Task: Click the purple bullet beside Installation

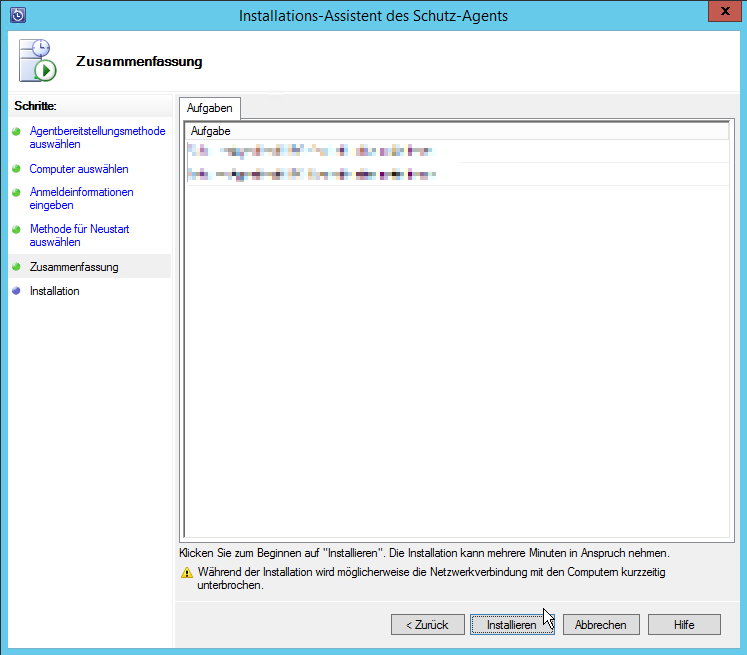Action: [x=16, y=291]
